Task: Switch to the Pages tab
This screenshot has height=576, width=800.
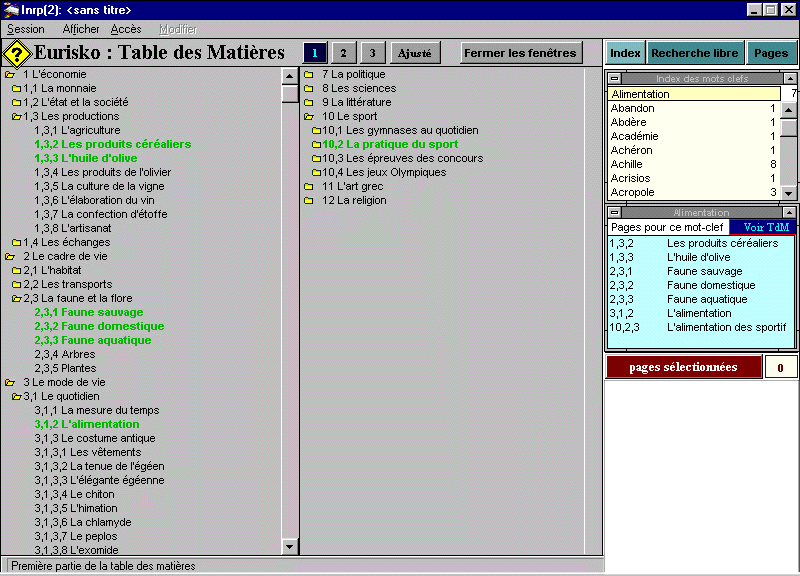Action: 770,53
